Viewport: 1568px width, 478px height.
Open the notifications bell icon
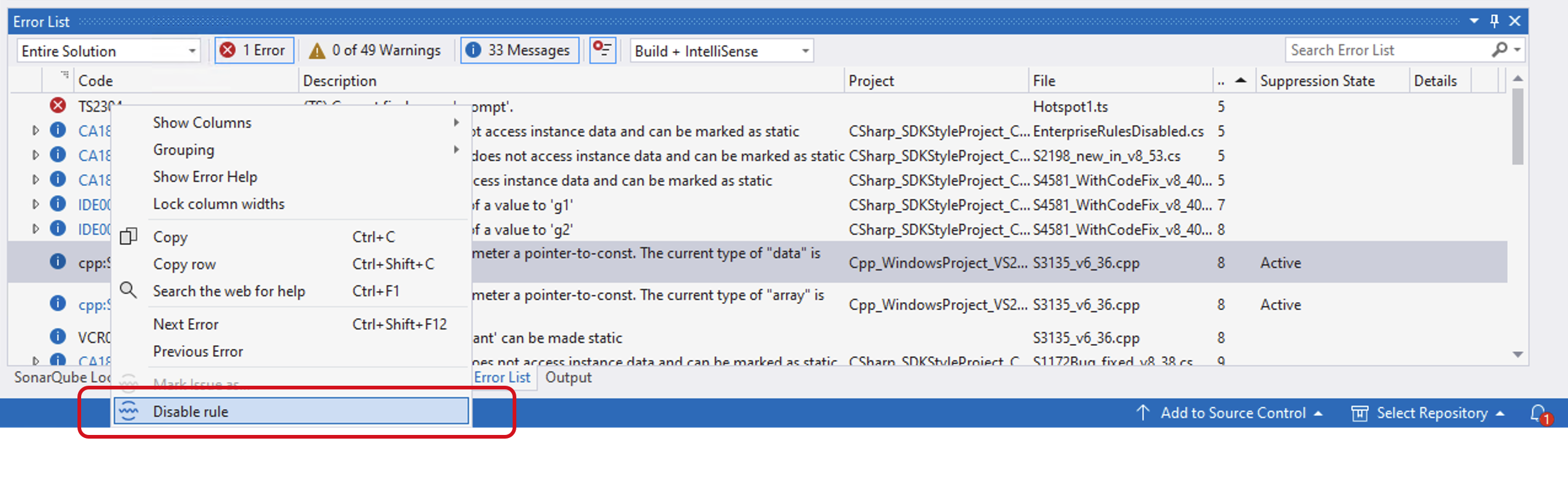coord(1540,413)
